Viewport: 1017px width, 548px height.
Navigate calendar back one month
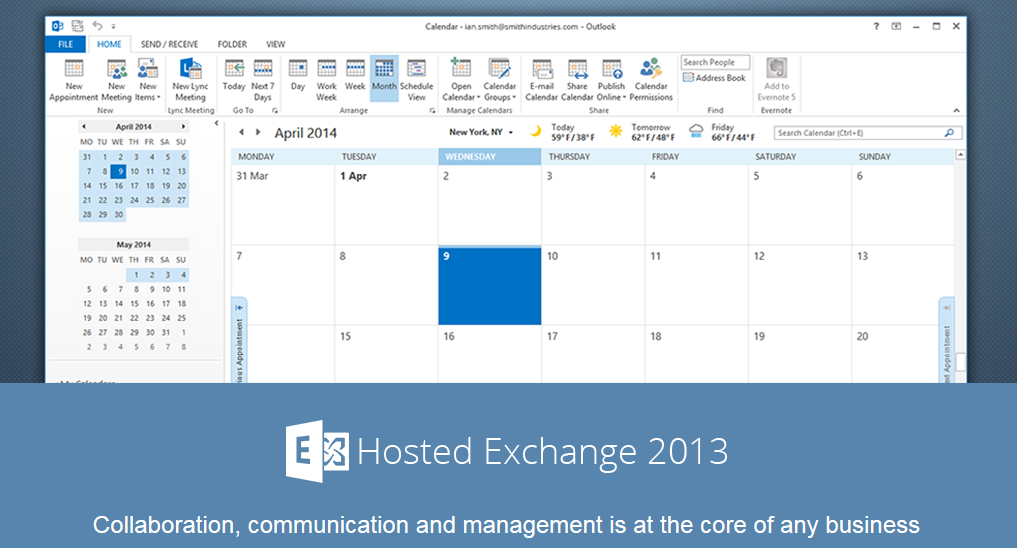tap(241, 132)
